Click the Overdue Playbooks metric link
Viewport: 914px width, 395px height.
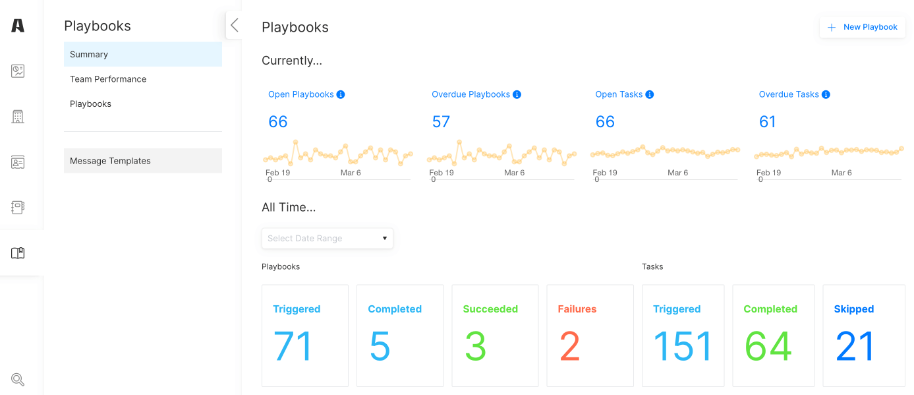point(471,94)
